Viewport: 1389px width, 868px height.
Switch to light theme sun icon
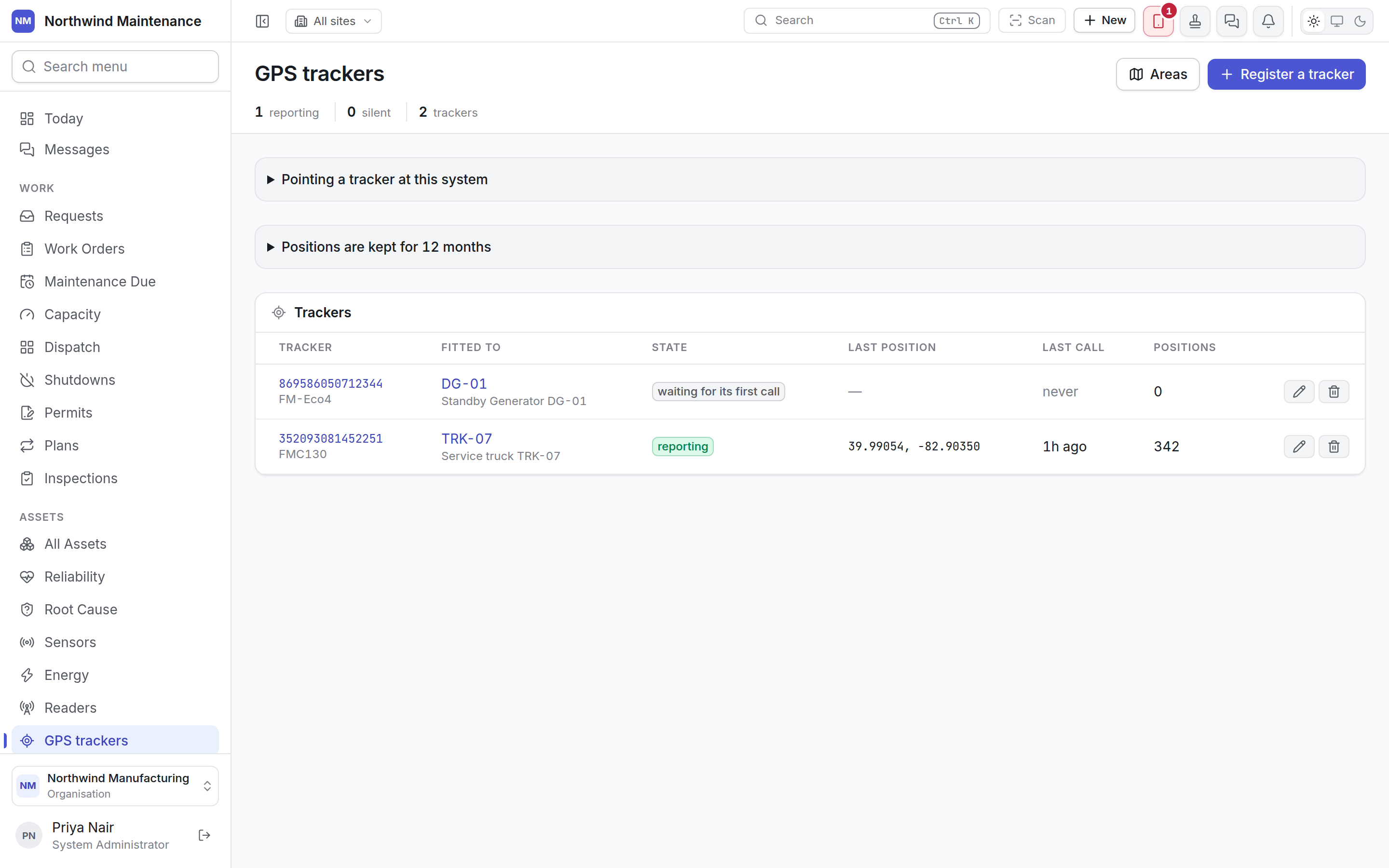pyautogui.click(x=1314, y=21)
